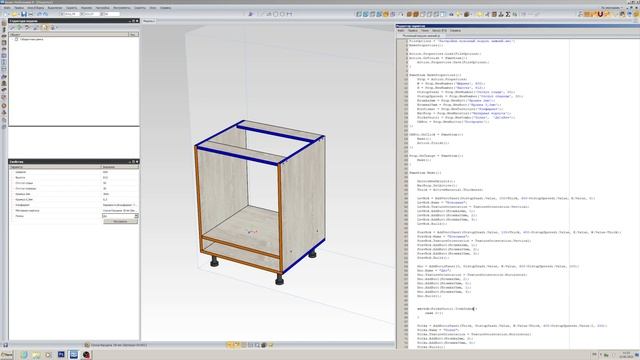Click the highlighted yellow icon in the bottom view toolbar

[229, 345]
